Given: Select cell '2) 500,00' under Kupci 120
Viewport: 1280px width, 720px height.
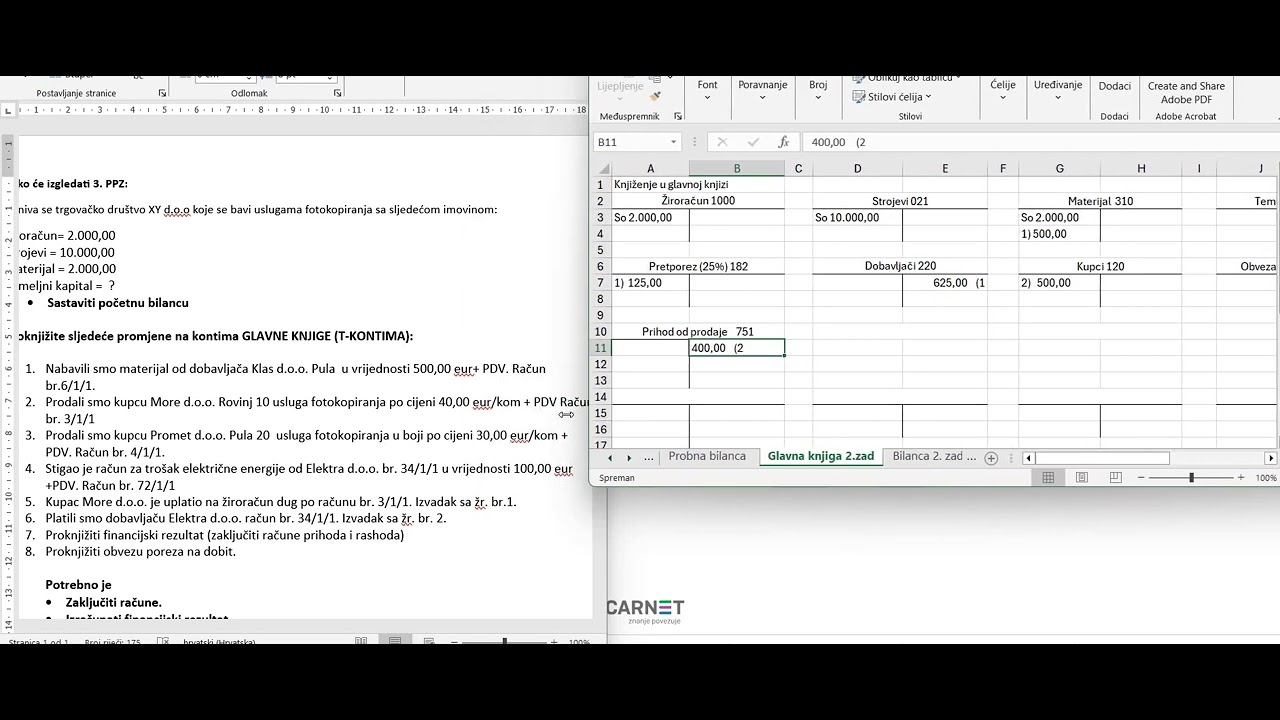Looking at the screenshot, I should tap(1060, 283).
